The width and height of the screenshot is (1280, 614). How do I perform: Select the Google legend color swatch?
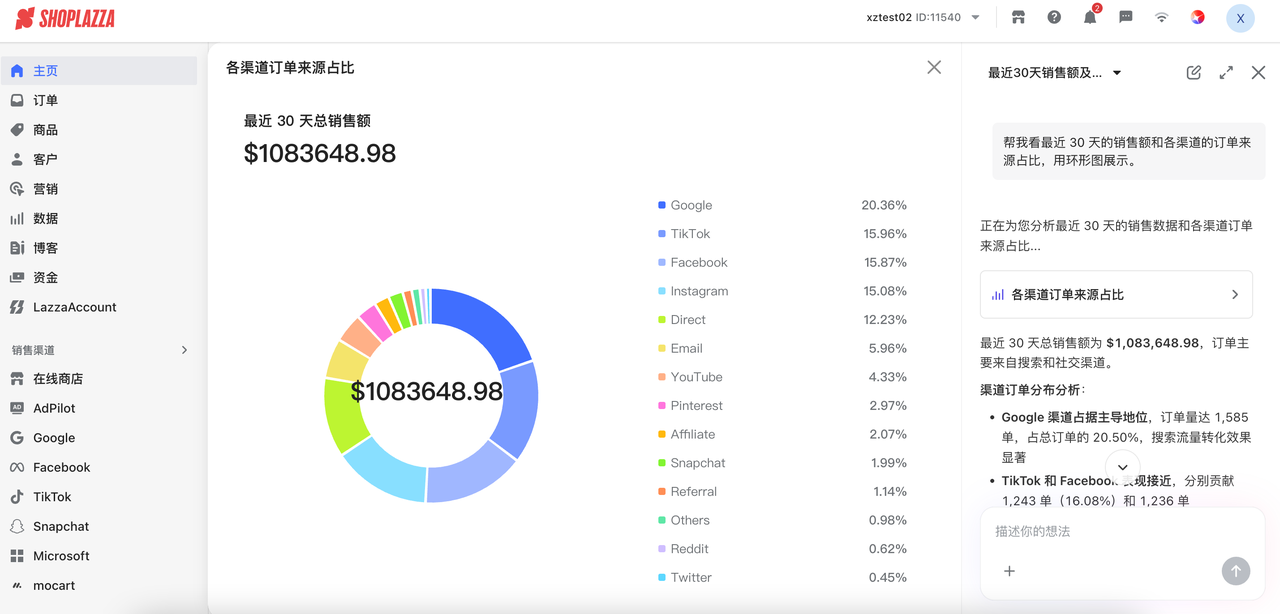tap(662, 205)
